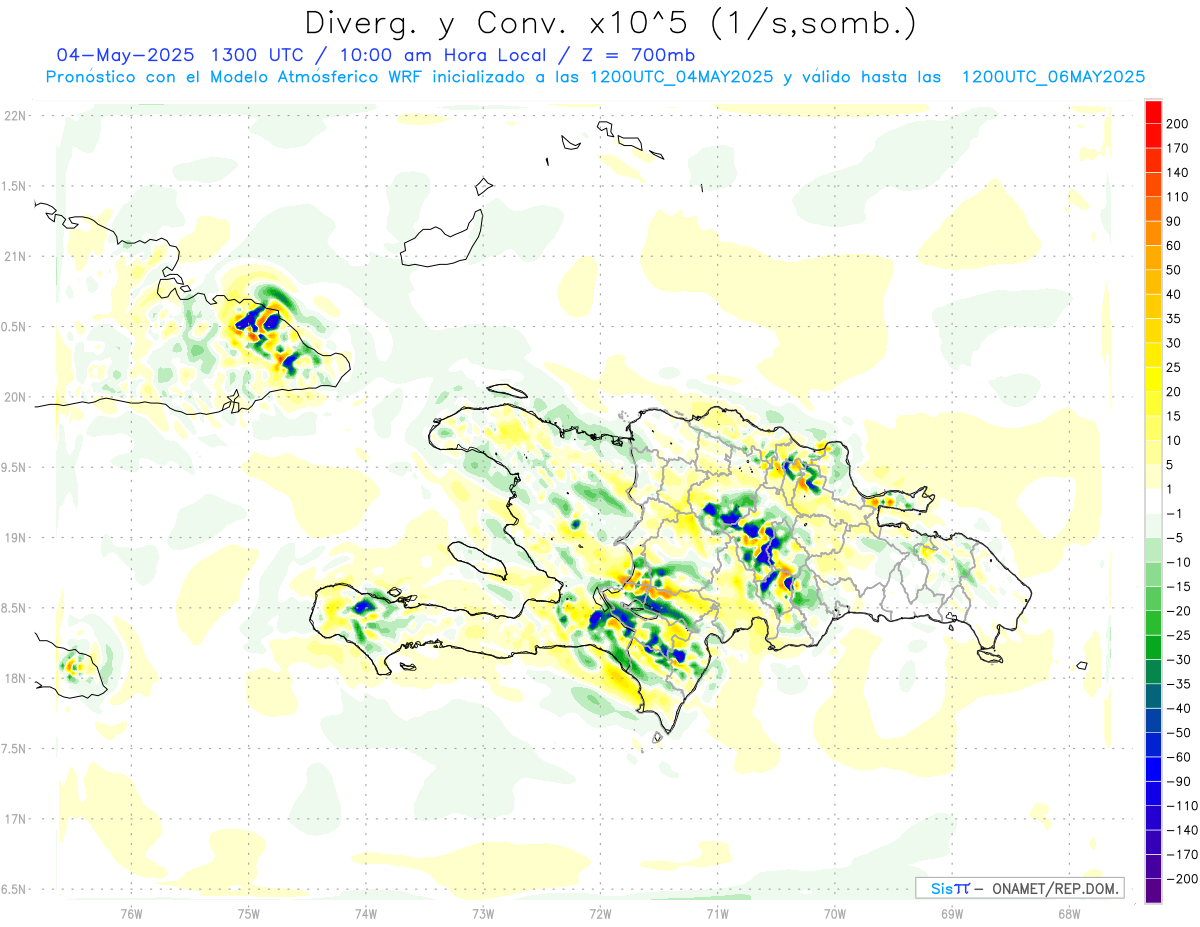Click the '20N' latitude label
The image size is (1200, 927).
pyautogui.click(x=14, y=397)
